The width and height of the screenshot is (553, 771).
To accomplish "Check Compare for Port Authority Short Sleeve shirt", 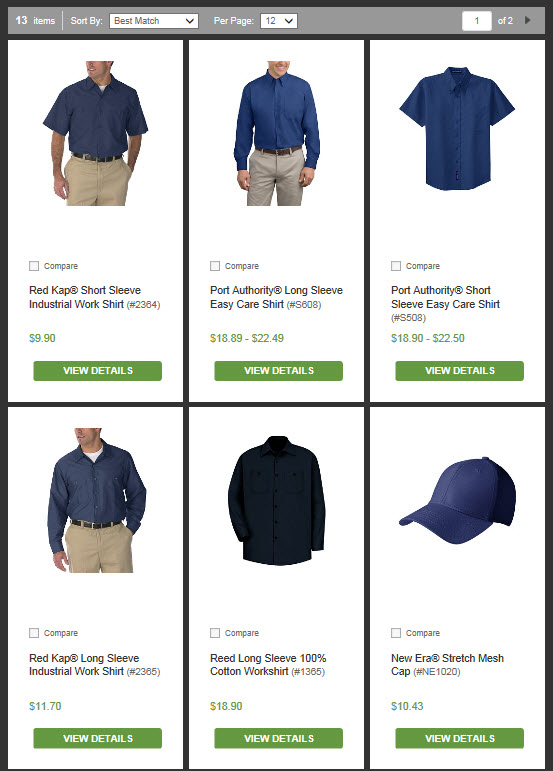I will click(x=396, y=266).
